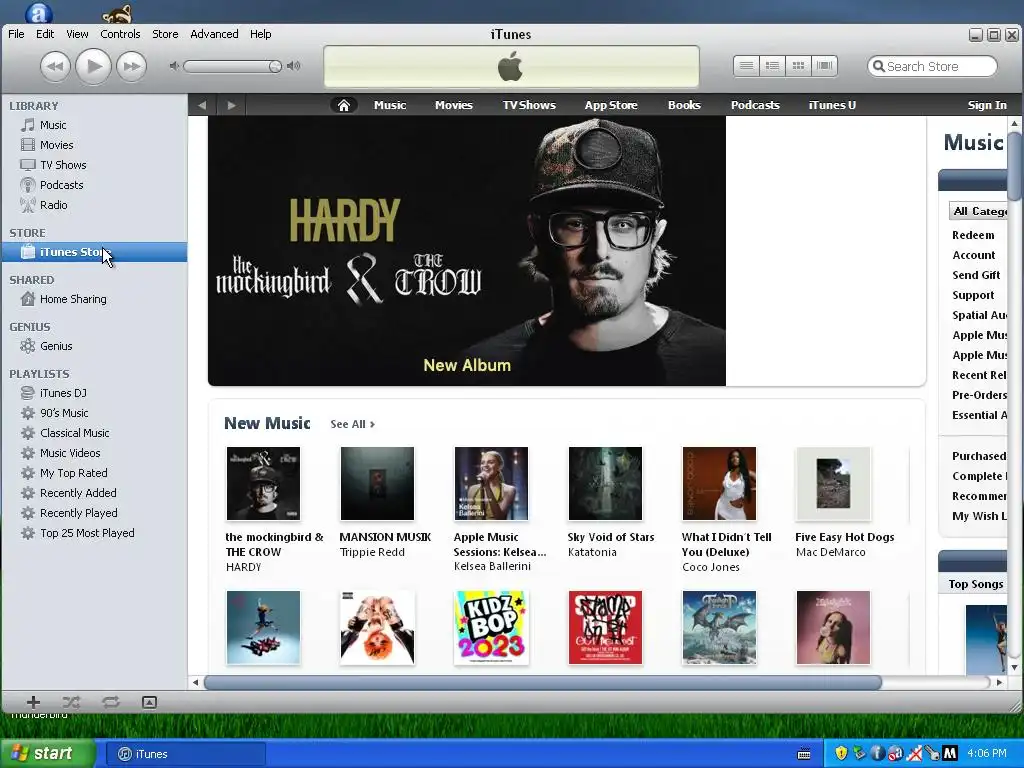Click the store Home icon

(344, 105)
